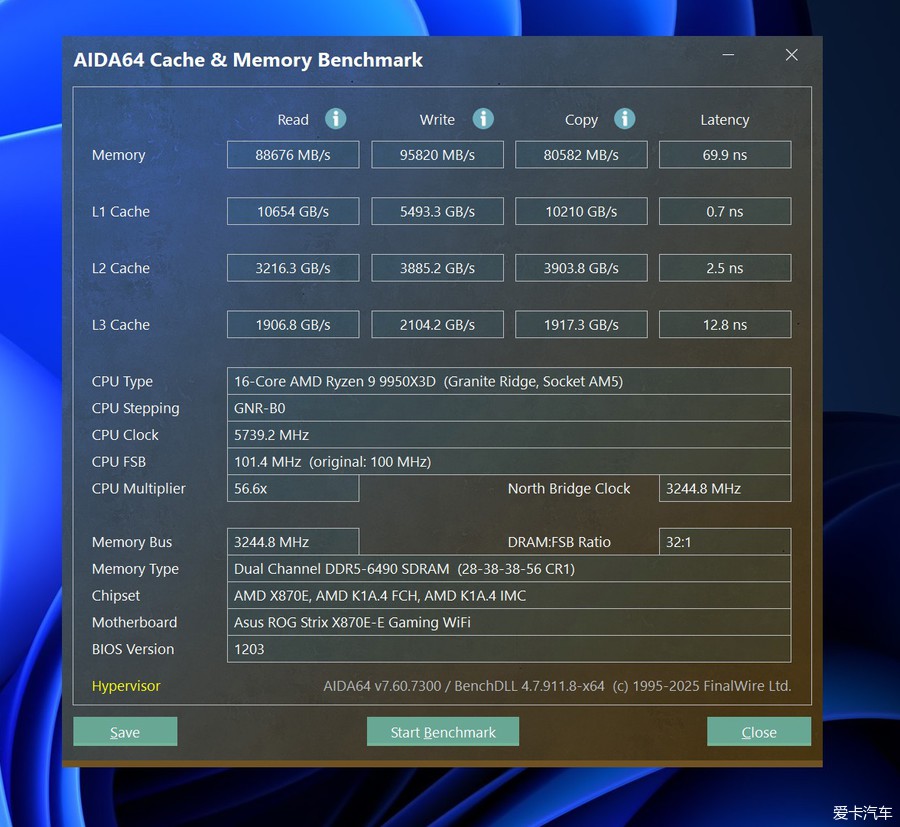Image resolution: width=900 pixels, height=827 pixels.
Task: Click the Copy info icon
Action: click(x=624, y=119)
